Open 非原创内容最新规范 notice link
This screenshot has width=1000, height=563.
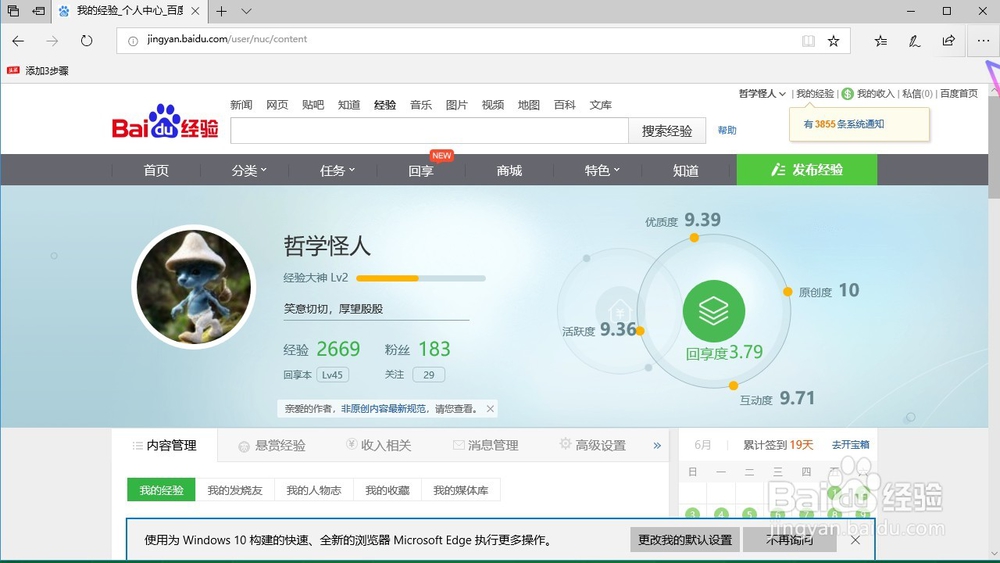click(x=383, y=409)
